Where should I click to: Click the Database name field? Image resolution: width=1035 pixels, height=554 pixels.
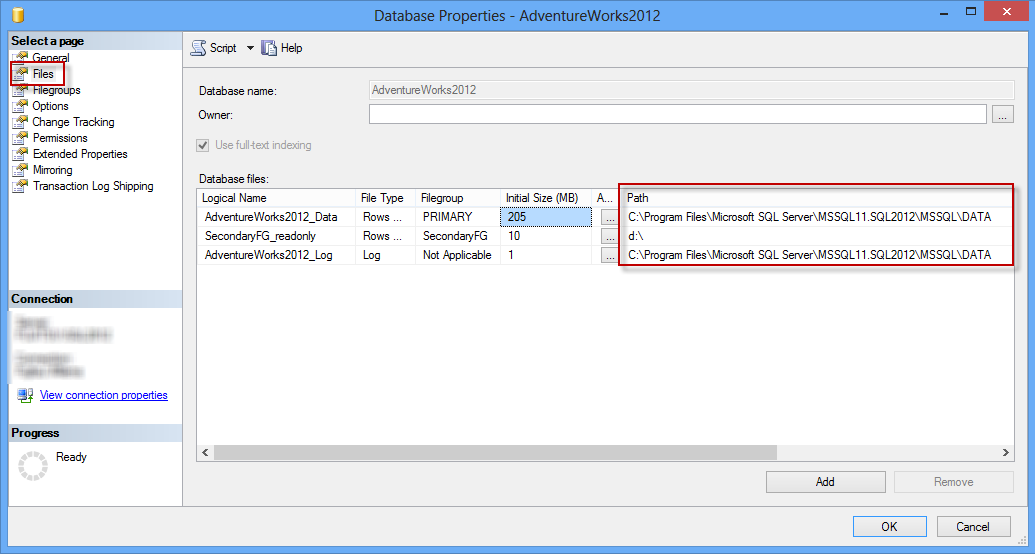coord(691,90)
